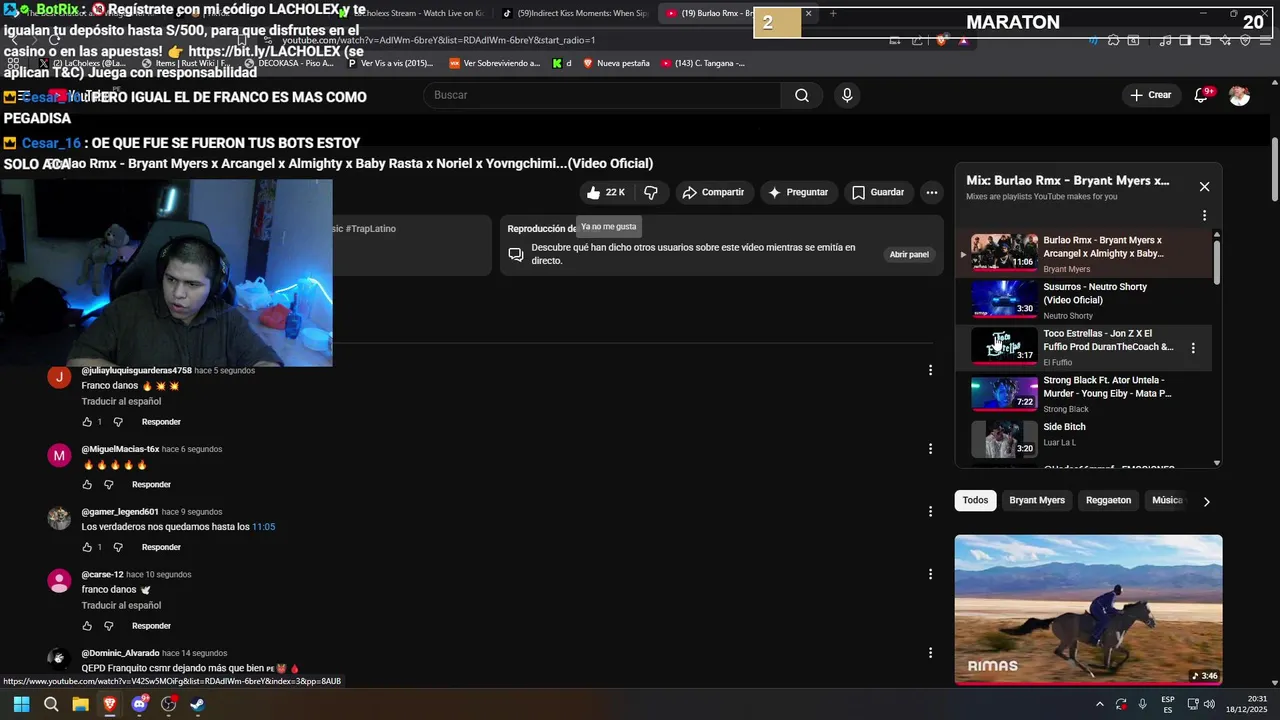This screenshot has width=1280, height=720.
Task: Open menu for carse-12 comment
Action: [x=930, y=574]
